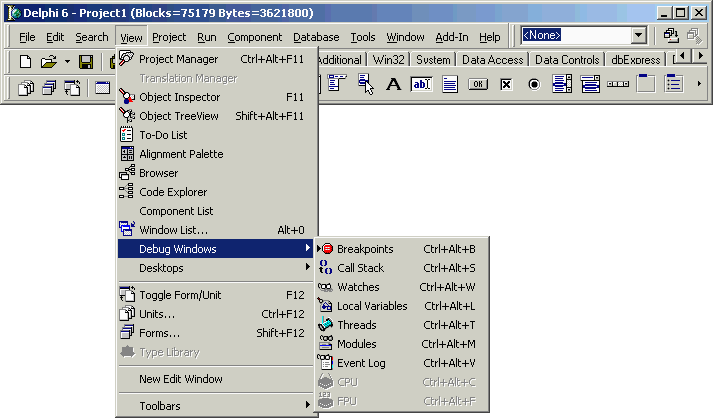Open the Search menu
This screenshot has height=418, width=713.
click(92, 37)
